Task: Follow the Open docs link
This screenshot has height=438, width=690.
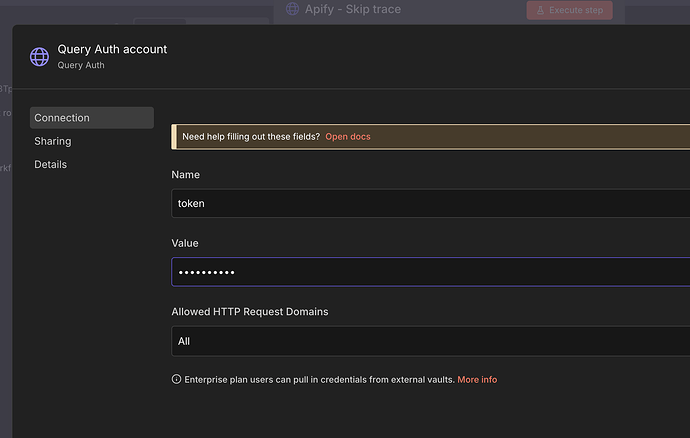Action: [x=347, y=136]
